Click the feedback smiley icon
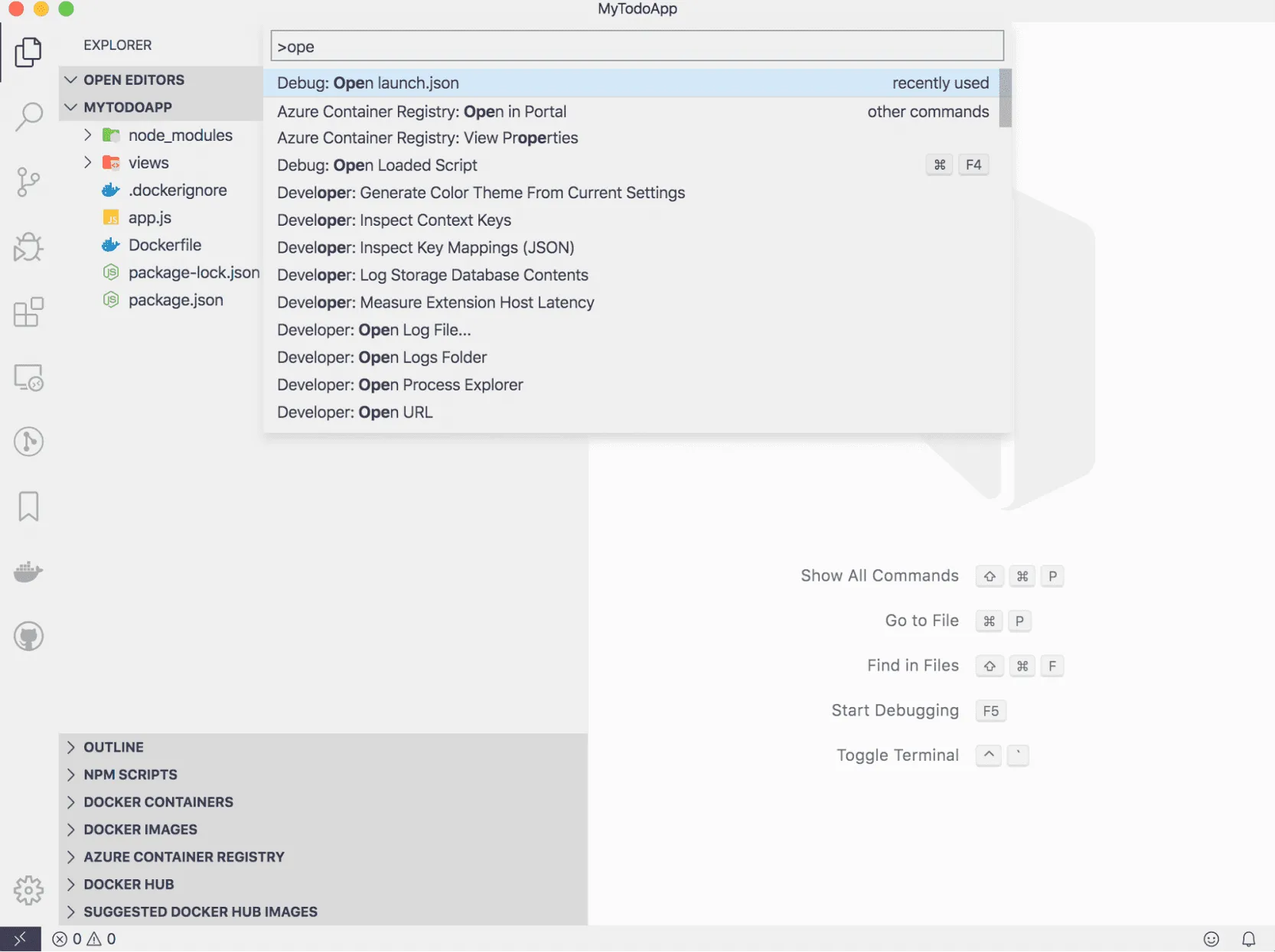This screenshot has width=1275, height=952. point(1211,939)
